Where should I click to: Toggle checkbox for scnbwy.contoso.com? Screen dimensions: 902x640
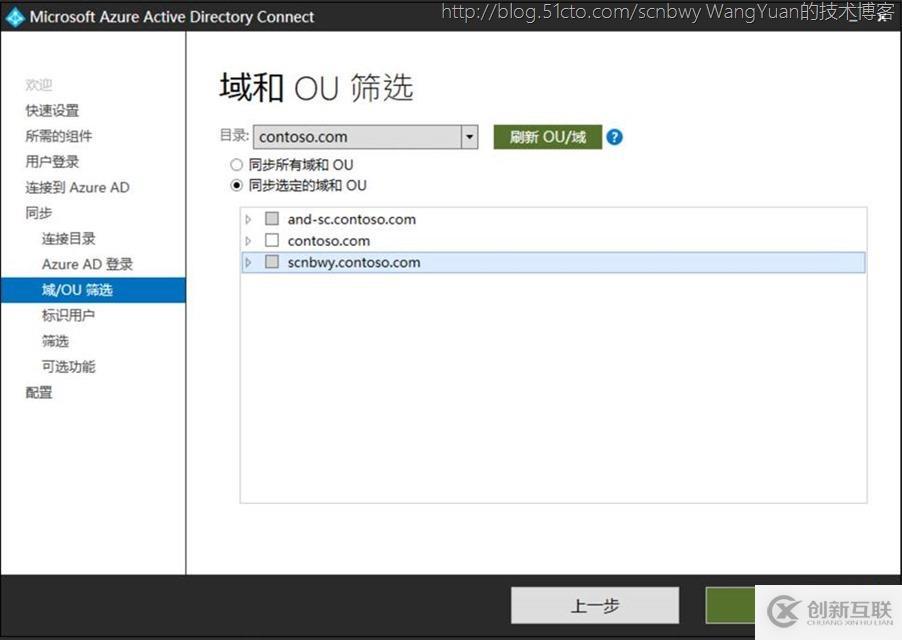(272, 262)
